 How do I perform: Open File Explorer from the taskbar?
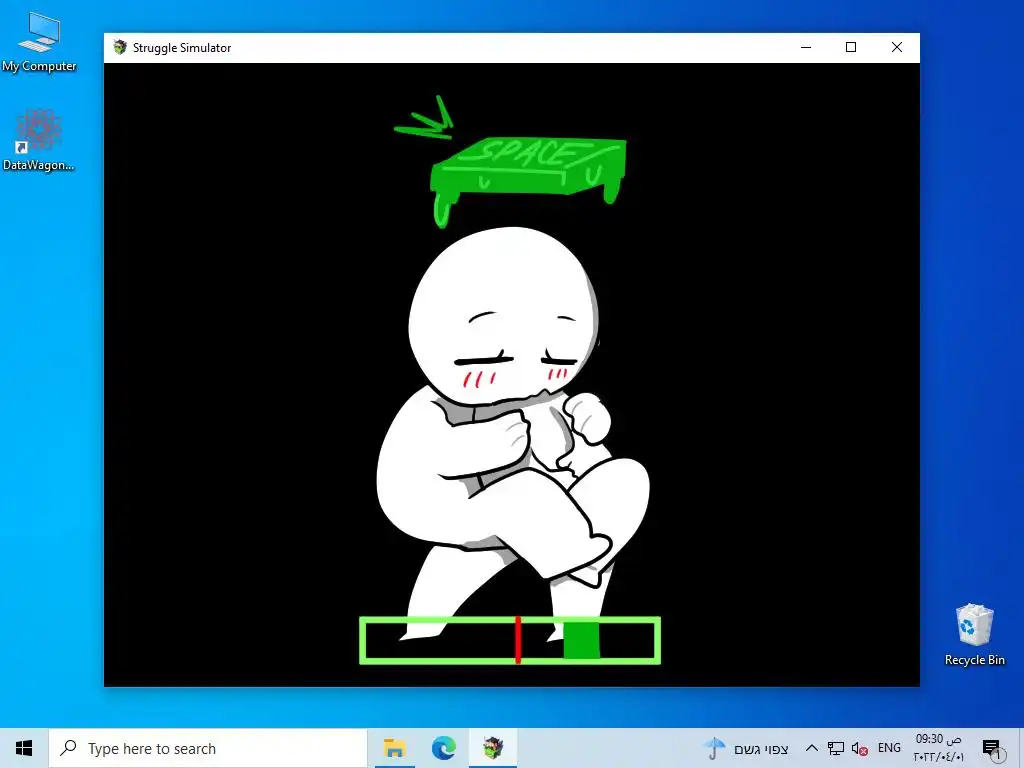[394, 748]
